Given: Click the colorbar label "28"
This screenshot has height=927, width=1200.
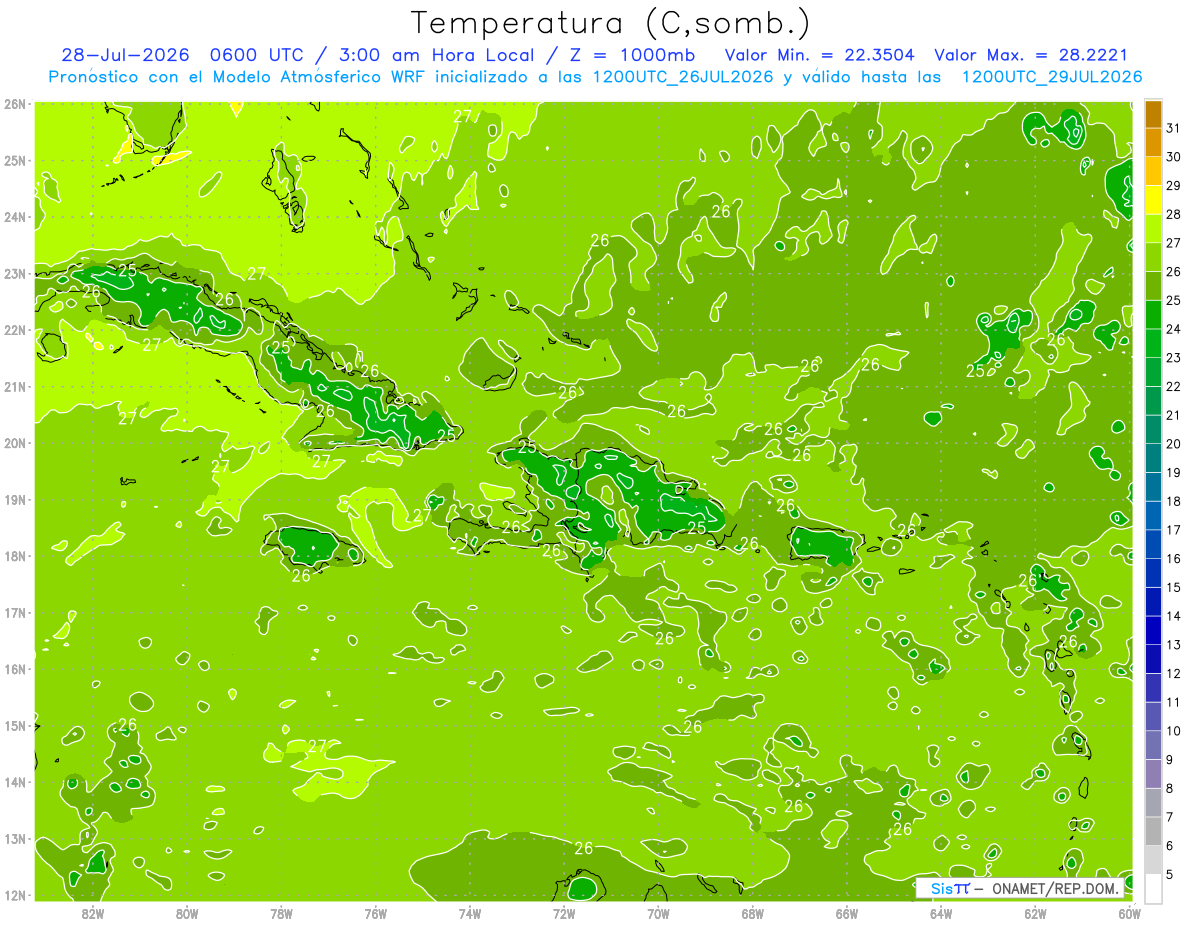Looking at the screenshot, I should pyautogui.click(x=1173, y=214).
